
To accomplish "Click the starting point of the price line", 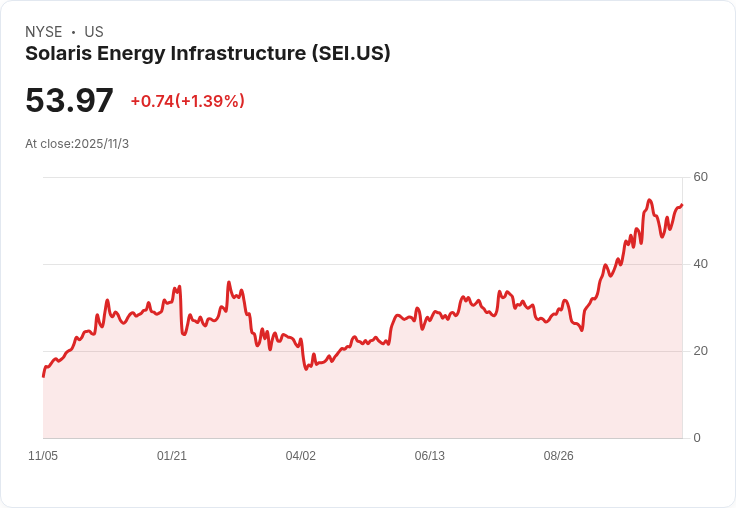I will [44, 376].
